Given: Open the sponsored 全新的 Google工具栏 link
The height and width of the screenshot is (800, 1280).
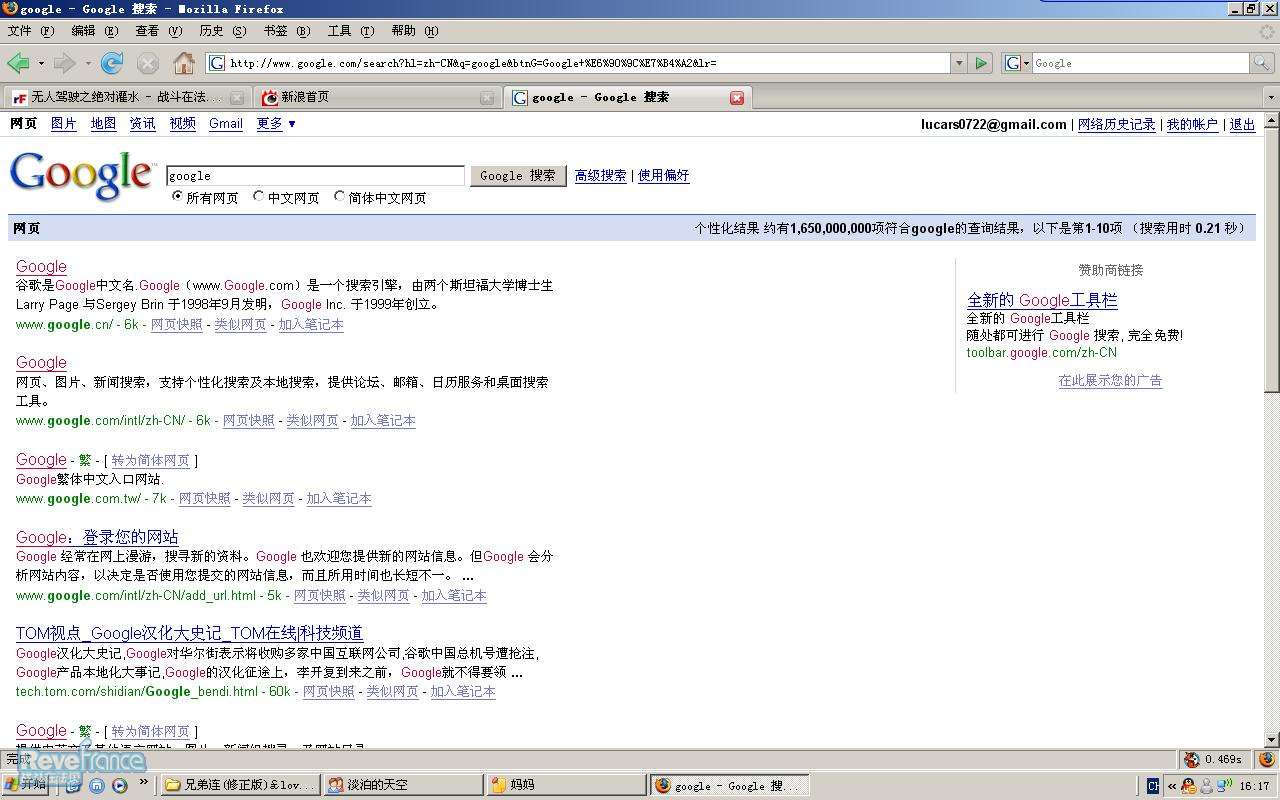Looking at the screenshot, I should (x=1042, y=300).
